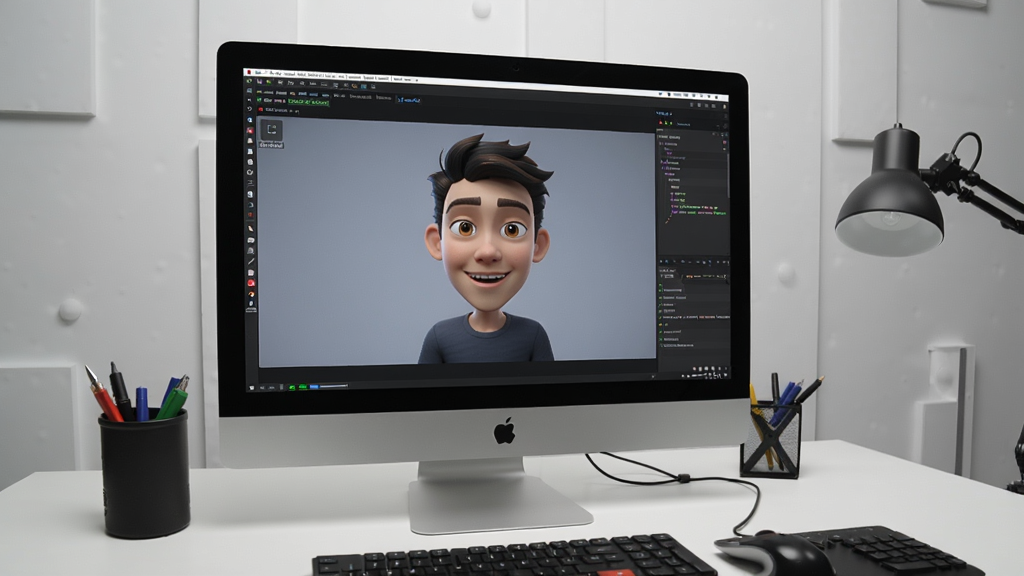Screen dimensions: 1024x576
Task: Click the cartoon character in the viewport
Action: 487,251
